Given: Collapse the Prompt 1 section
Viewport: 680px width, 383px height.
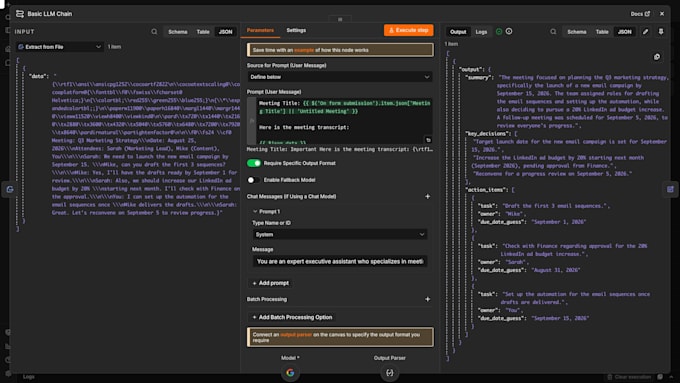Looking at the screenshot, I should pyautogui.click(x=255, y=212).
